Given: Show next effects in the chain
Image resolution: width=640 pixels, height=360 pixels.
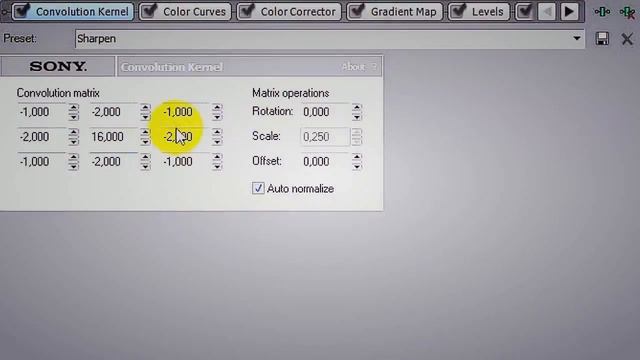Looking at the screenshot, I should point(569,11).
